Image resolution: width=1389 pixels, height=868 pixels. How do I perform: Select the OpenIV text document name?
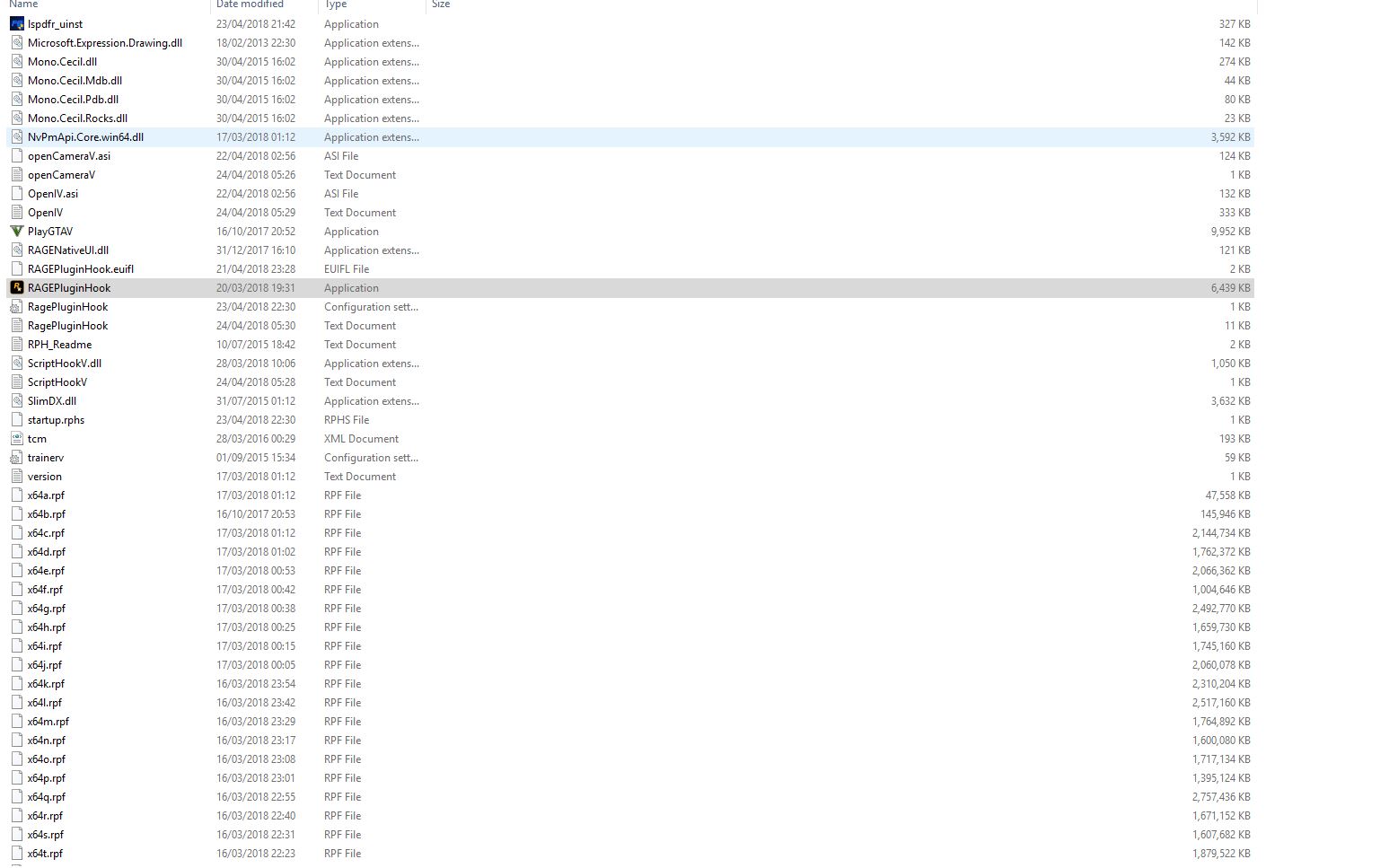(x=45, y=213)
